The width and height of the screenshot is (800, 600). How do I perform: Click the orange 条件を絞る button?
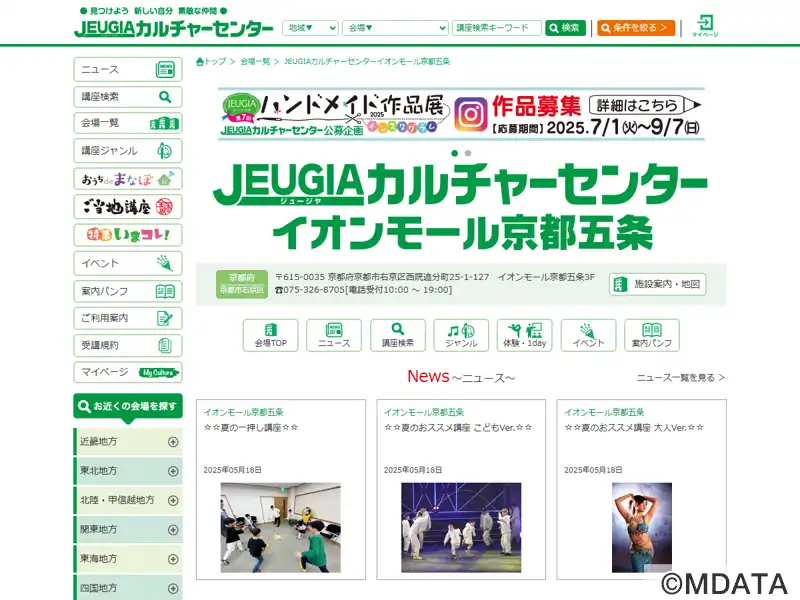[636, 28]
